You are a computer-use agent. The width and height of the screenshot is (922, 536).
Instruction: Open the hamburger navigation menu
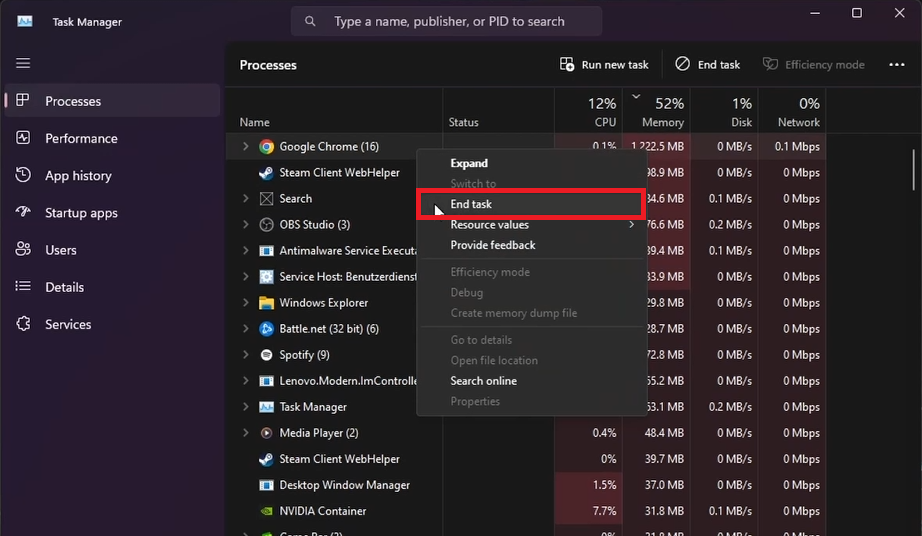(23, 63)
